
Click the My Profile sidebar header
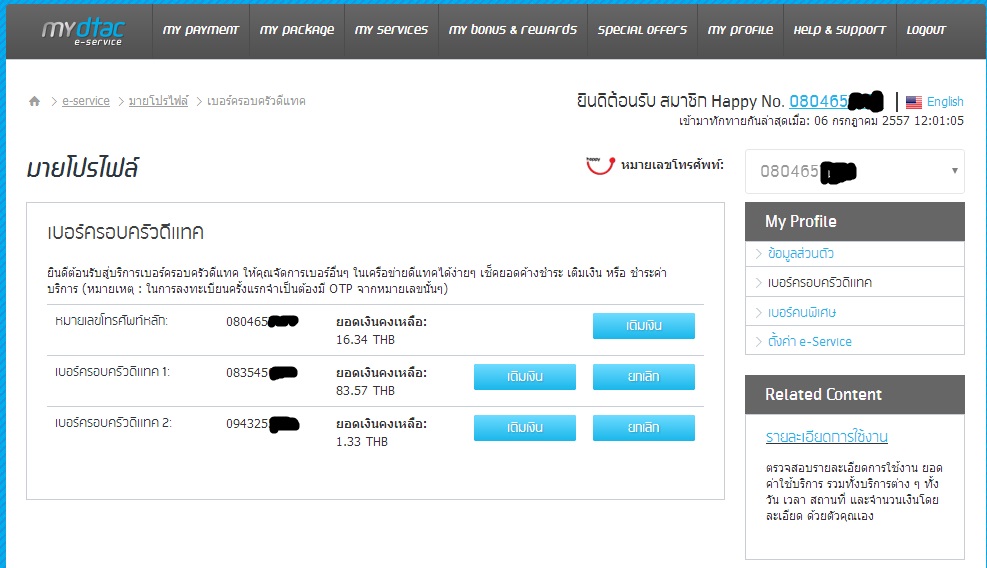(x=854, y=222)
